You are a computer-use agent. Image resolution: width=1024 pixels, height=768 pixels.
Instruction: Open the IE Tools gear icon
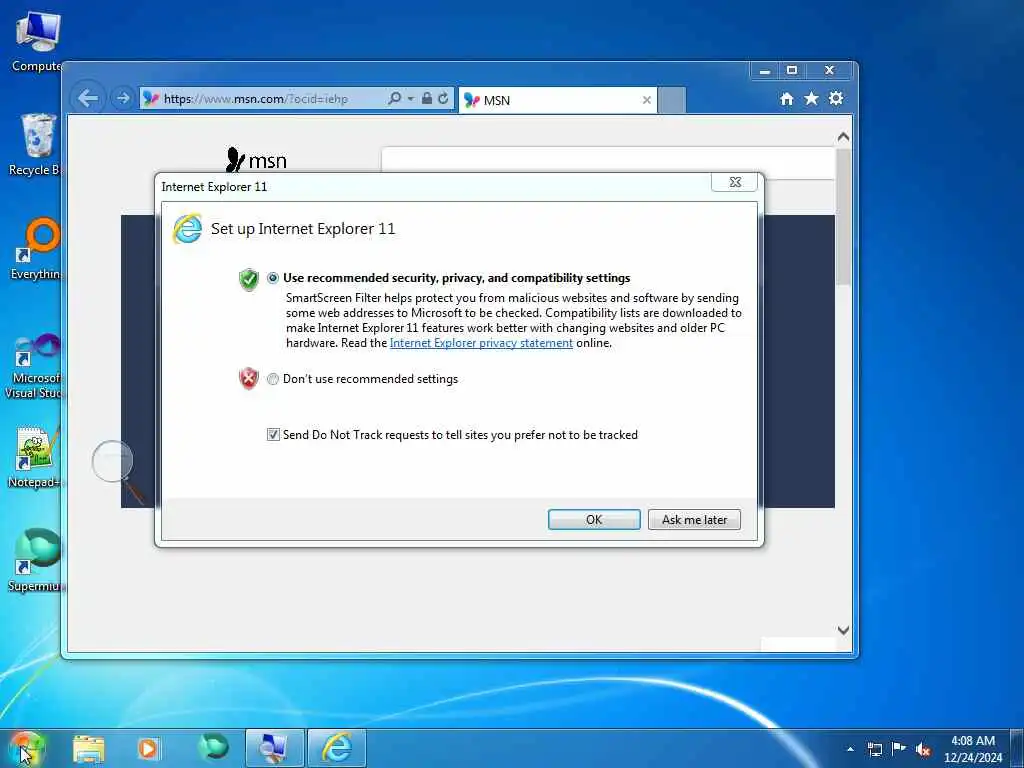836,99
